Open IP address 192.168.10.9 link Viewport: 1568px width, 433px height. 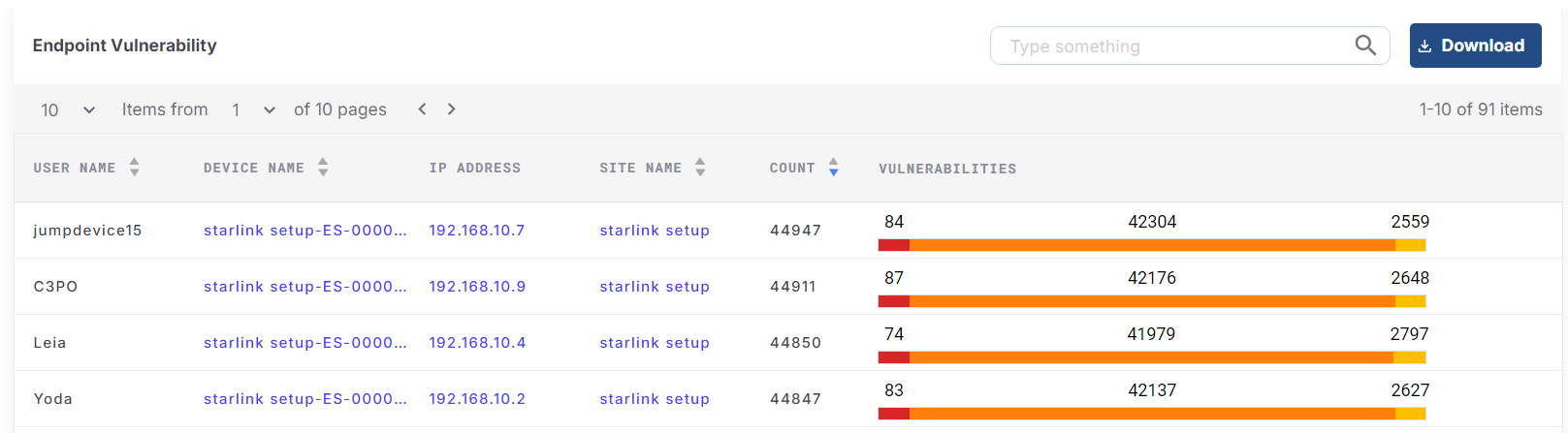[x=477, y=287]
